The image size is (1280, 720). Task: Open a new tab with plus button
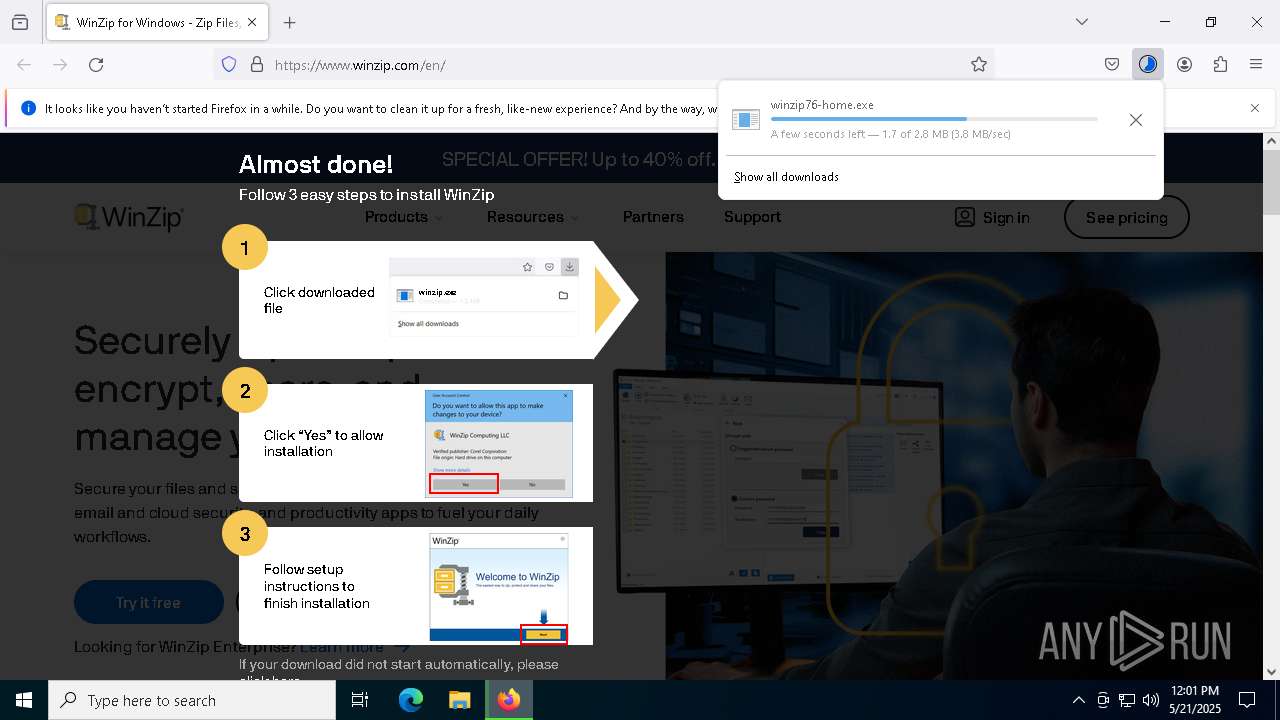(x=289, y=22)
